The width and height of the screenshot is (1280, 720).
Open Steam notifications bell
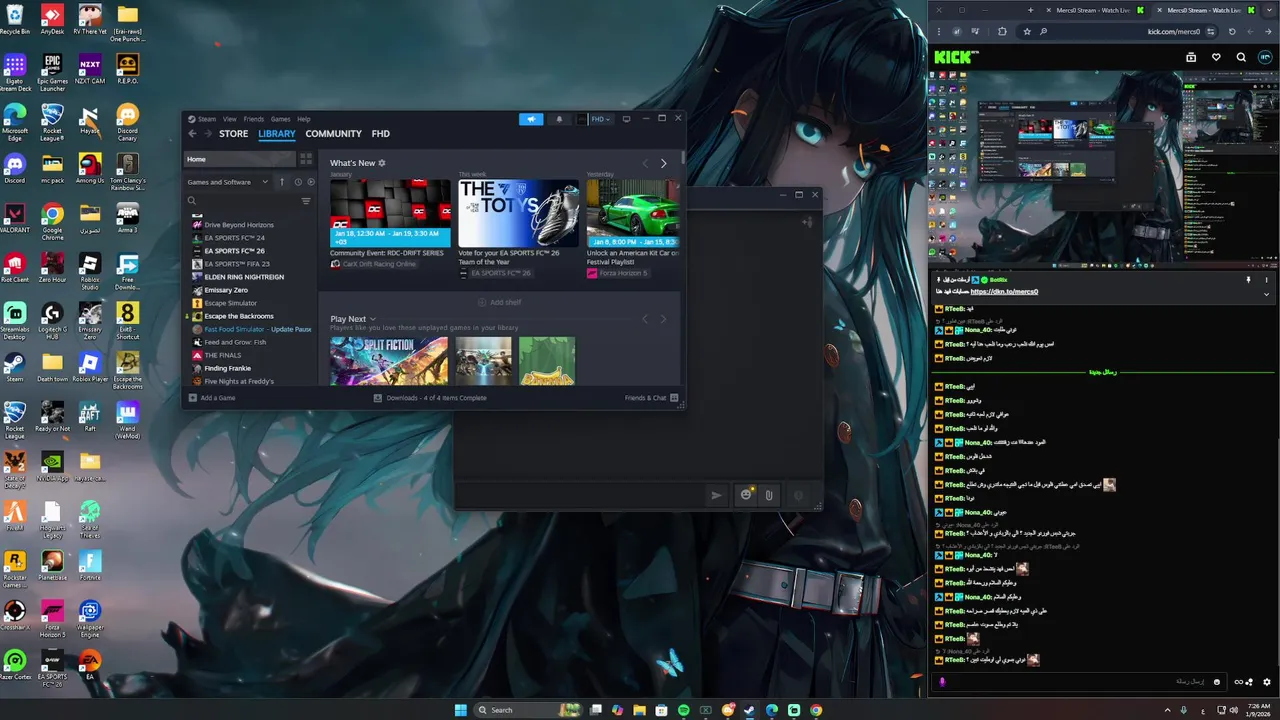(x=559, y=119)
